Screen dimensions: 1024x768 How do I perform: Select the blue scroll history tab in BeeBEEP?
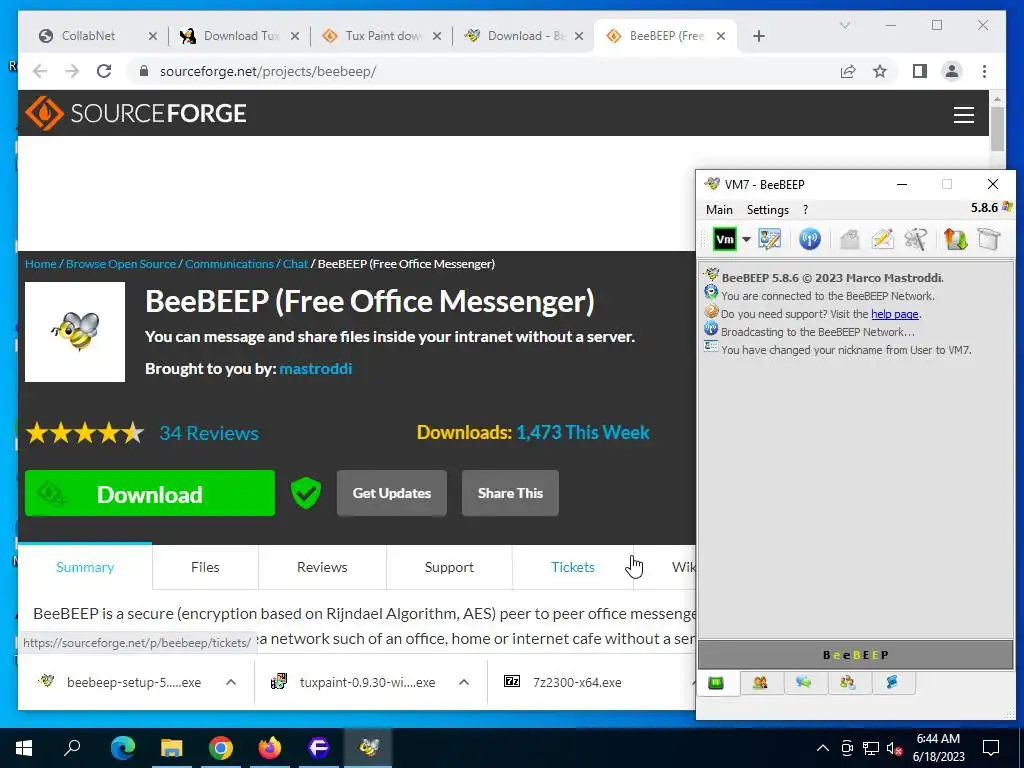tap(892, 683)
